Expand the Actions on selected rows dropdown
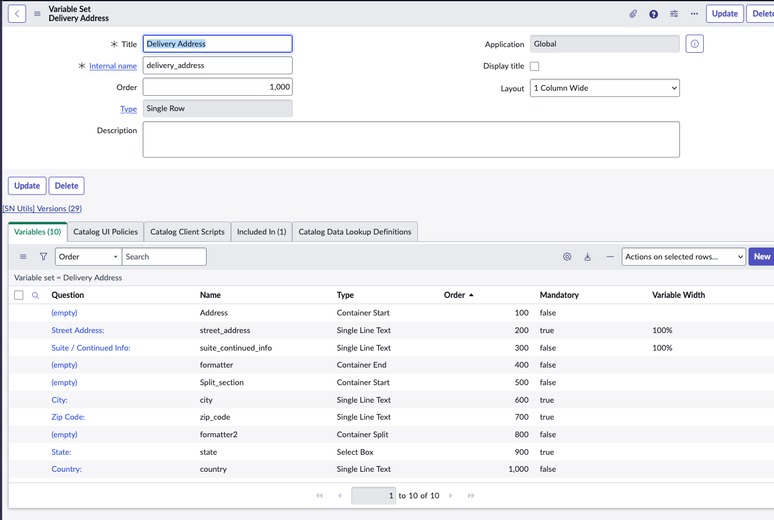Viewport: 774px width, 520px height. pos(683,257)
